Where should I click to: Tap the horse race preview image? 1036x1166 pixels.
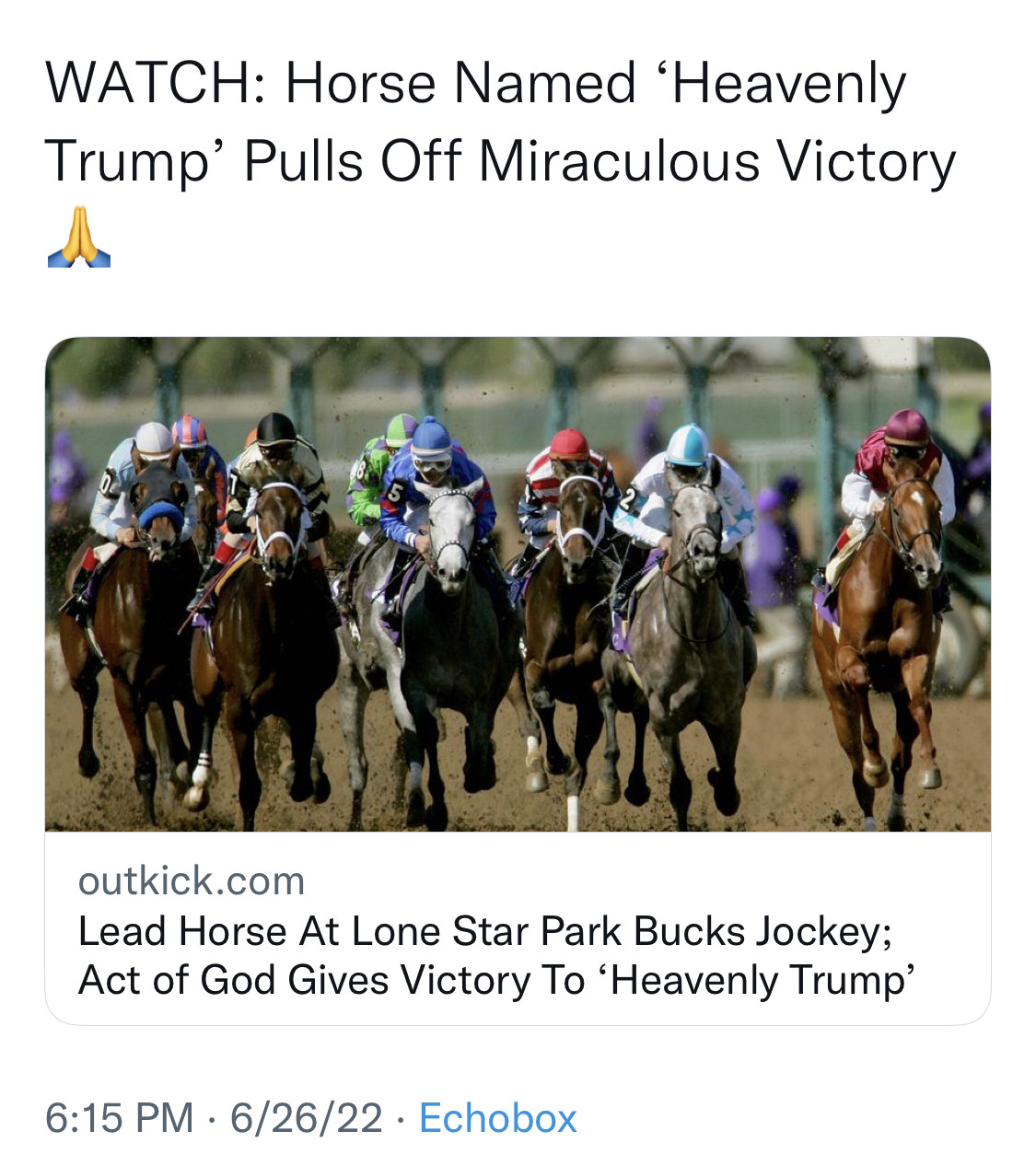(x=518, y=584)
